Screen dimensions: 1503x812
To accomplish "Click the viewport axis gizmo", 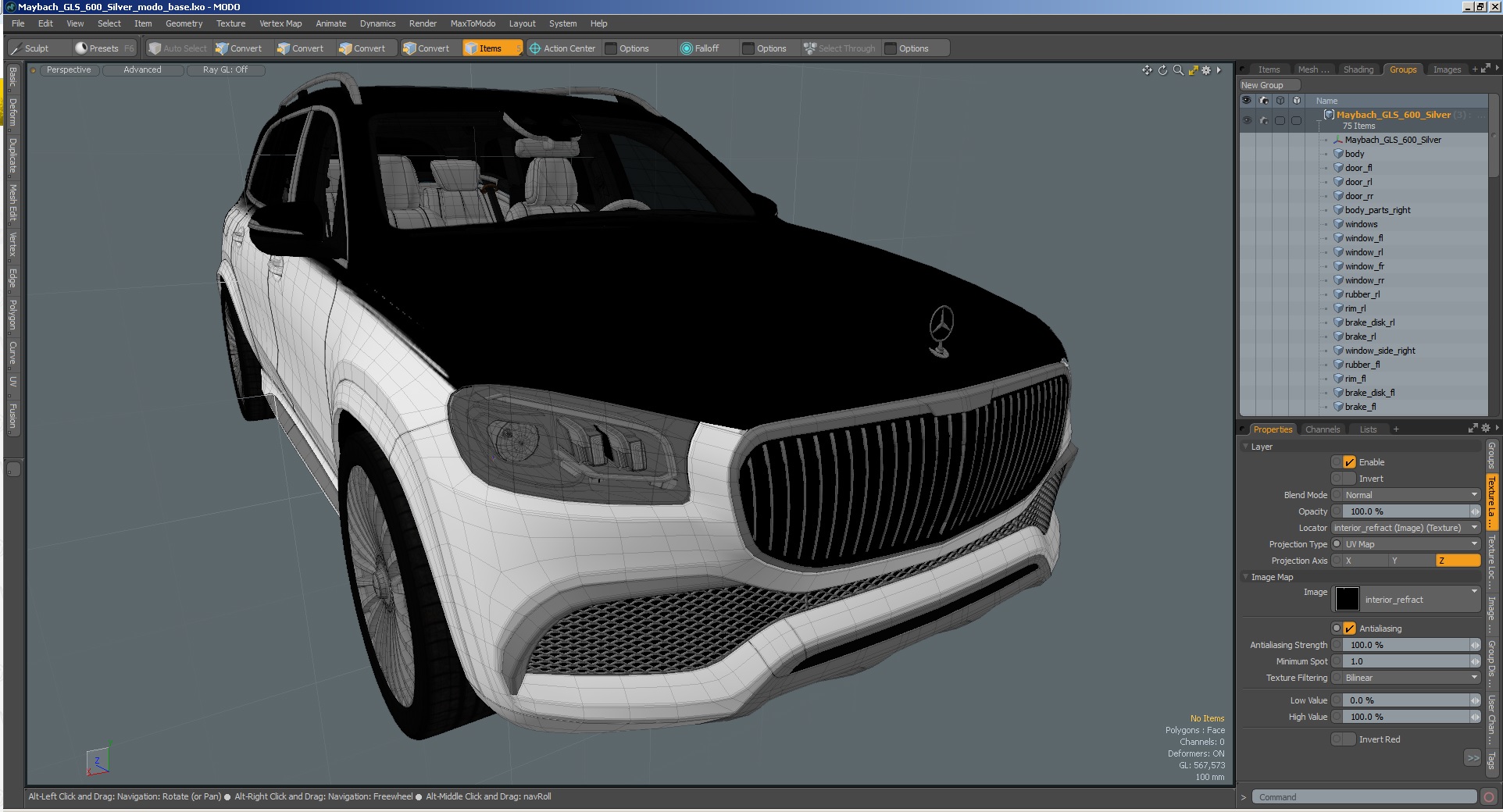I will click(98, 760).
